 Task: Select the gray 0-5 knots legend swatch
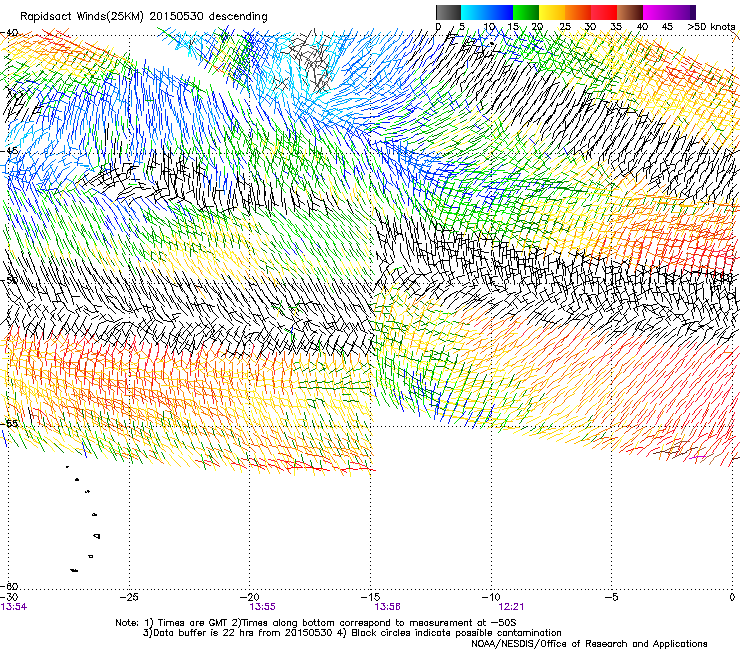tap(448, 12)
